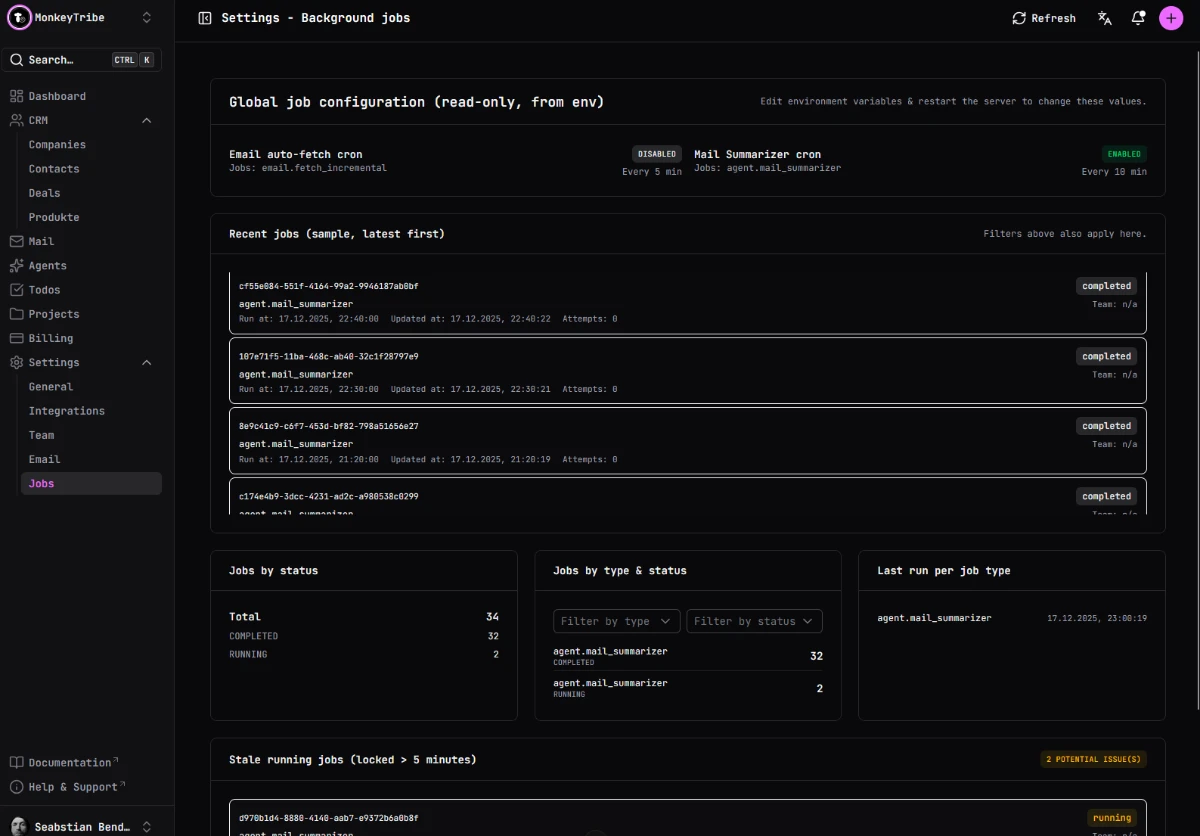
Task: Select job 8e9c41c9-c6f7-453d-bf82-798a51656e27
Action: (688, 440)
